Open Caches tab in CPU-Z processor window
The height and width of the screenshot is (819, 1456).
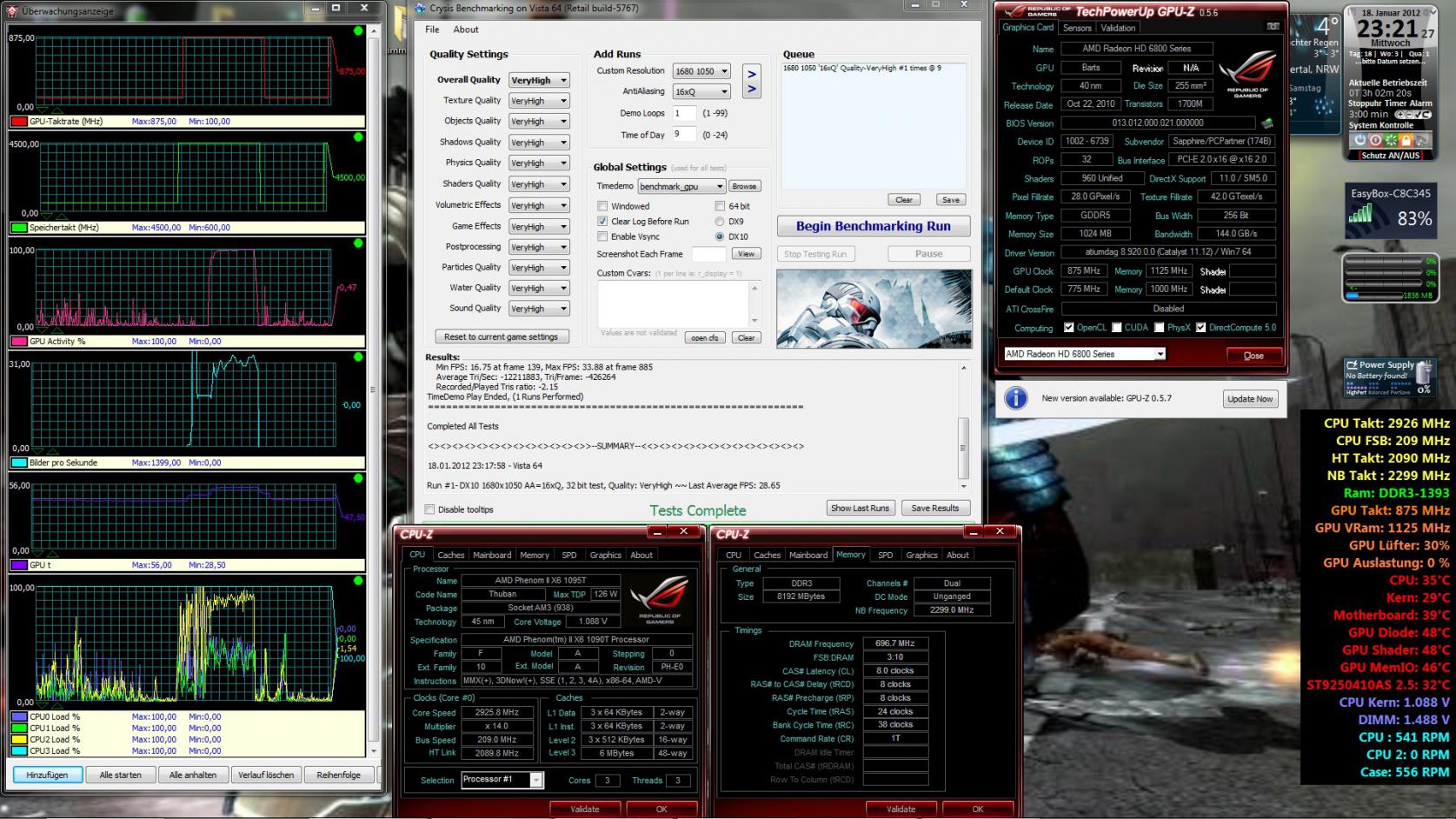[x=450, y=555]
